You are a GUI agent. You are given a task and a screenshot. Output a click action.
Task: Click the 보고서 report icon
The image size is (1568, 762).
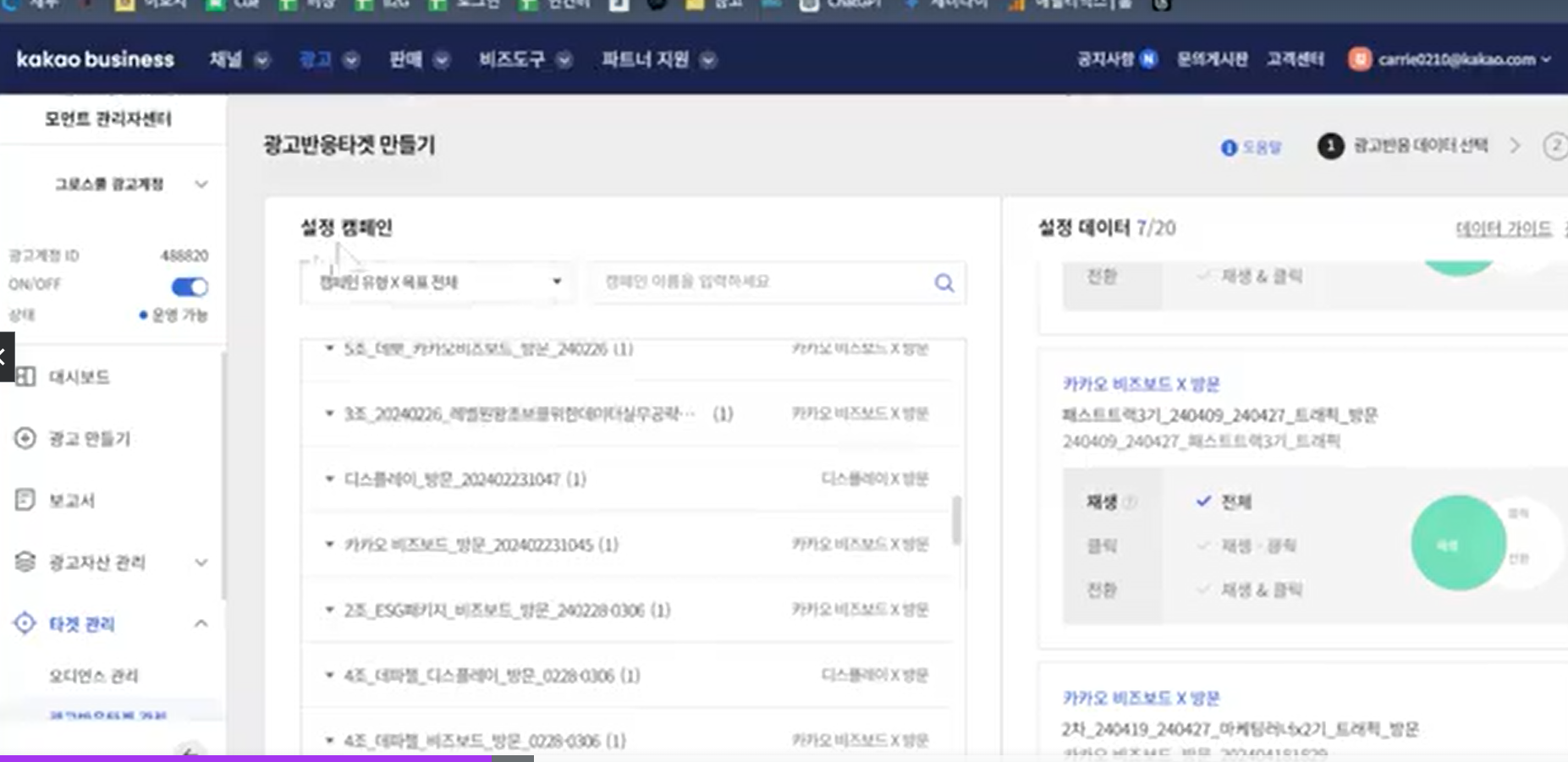tap(25, 500)
